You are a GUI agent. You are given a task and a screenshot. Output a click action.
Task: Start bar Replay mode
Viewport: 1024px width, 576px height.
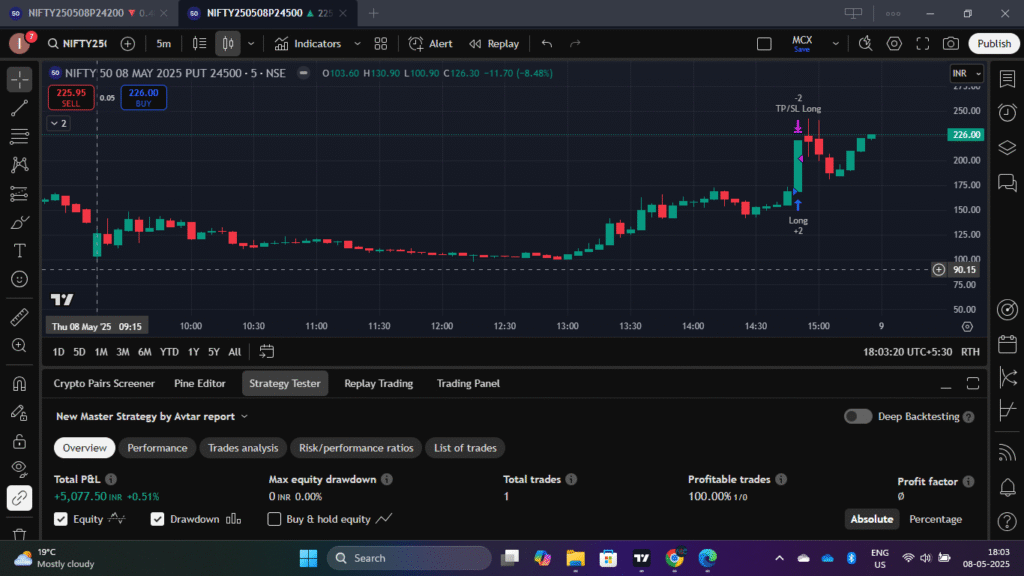[x=494, y=44]
